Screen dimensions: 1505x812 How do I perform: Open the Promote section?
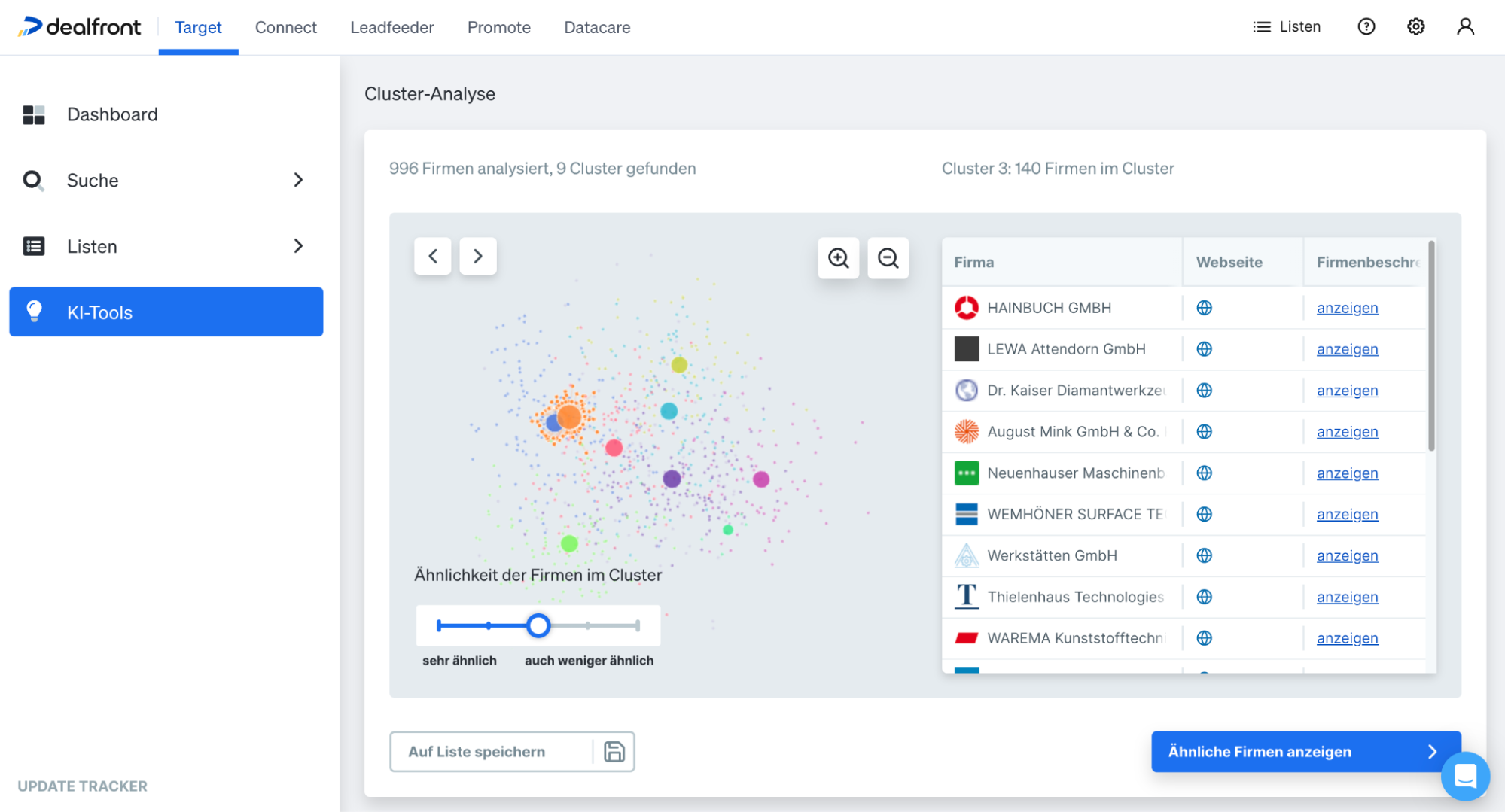coord(498,27)
